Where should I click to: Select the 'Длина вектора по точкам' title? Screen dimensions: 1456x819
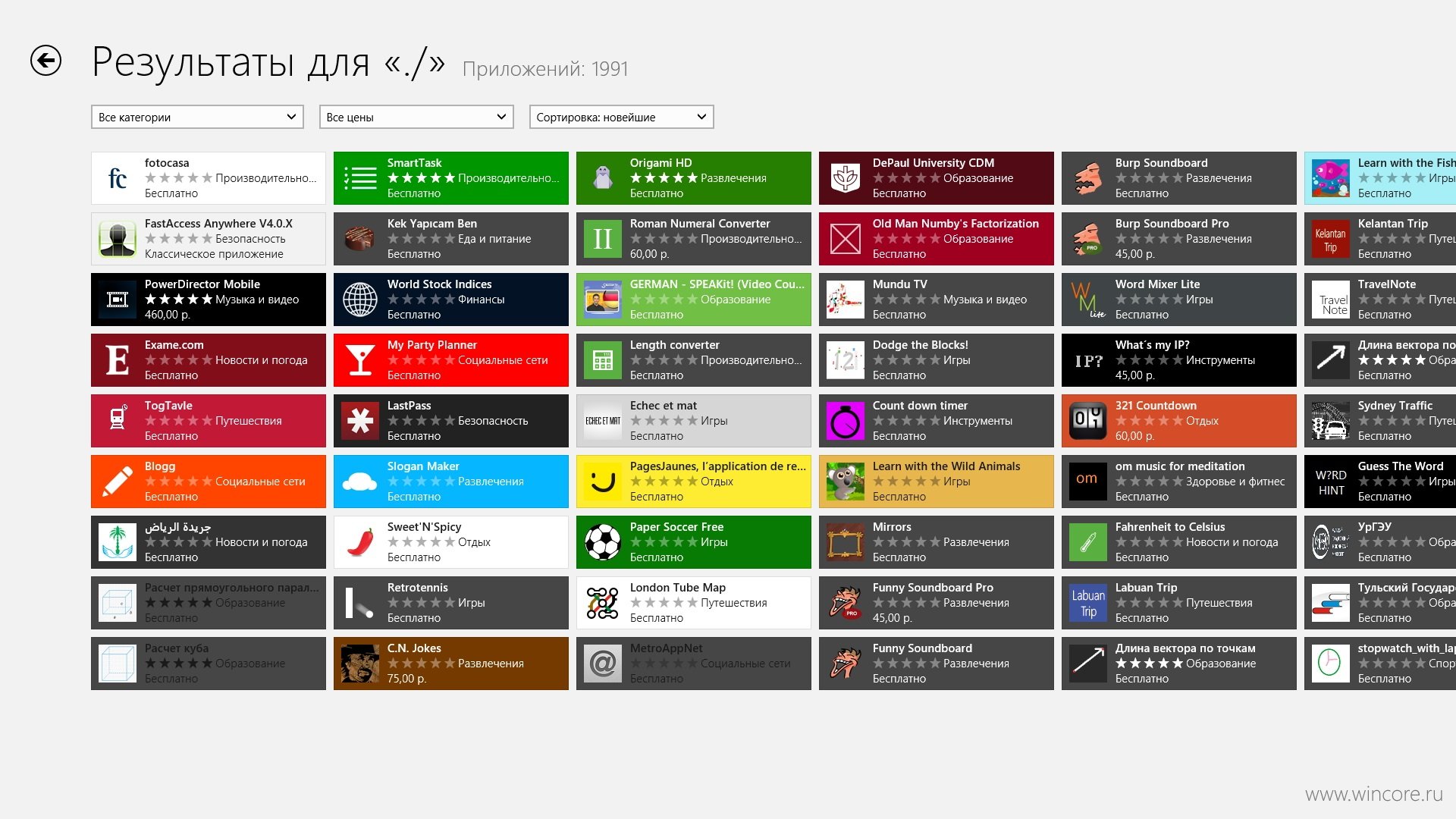pos(1185,648)
